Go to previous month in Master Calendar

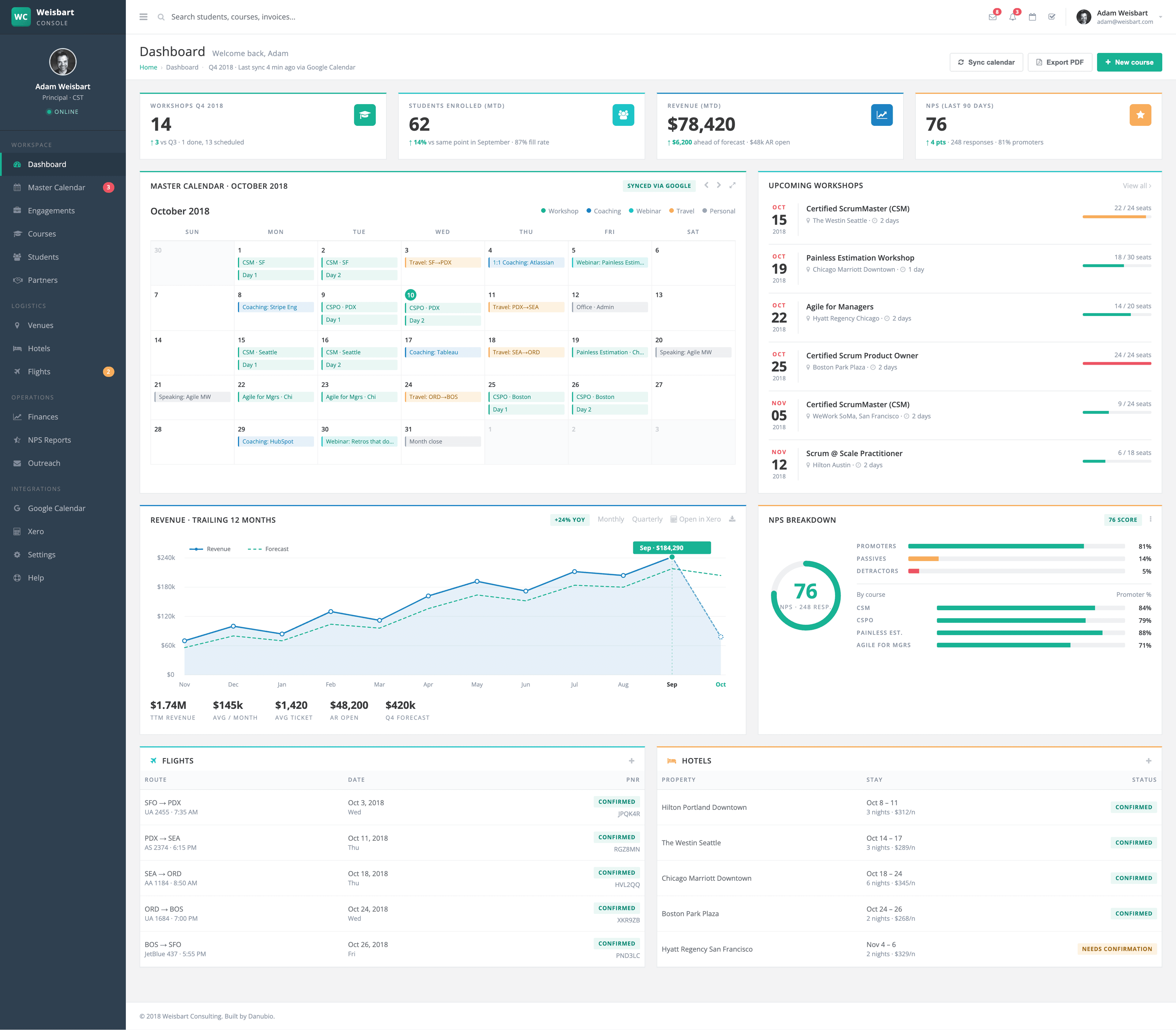pos(707,185)
